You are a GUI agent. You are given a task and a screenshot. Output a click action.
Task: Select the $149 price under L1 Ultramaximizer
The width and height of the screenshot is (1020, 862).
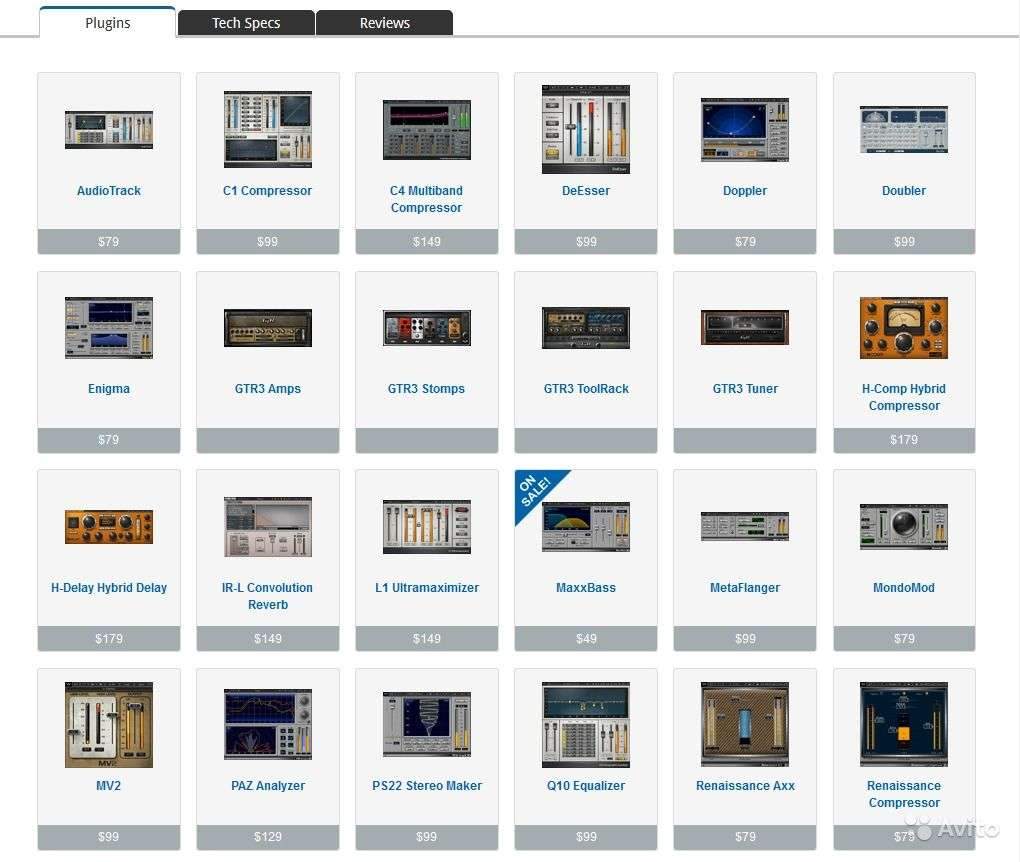pyautogui.click(x=427, y=638)
